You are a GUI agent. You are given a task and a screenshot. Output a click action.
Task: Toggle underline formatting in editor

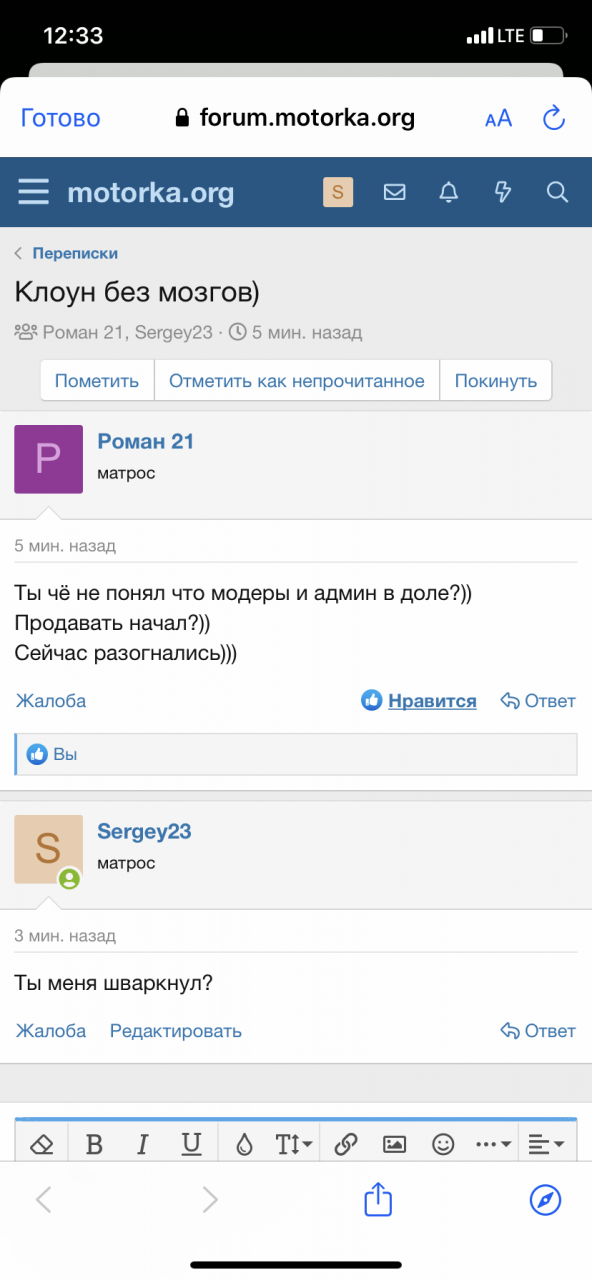click(x=192, y=1144)
